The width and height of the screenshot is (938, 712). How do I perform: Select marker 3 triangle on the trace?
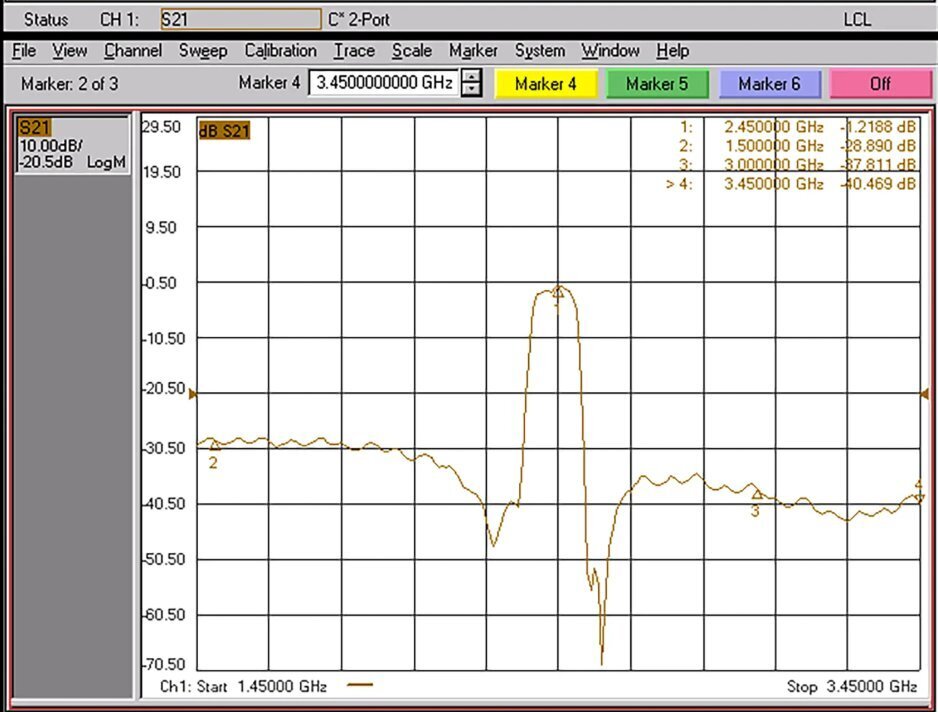click(x=756, y=494)
